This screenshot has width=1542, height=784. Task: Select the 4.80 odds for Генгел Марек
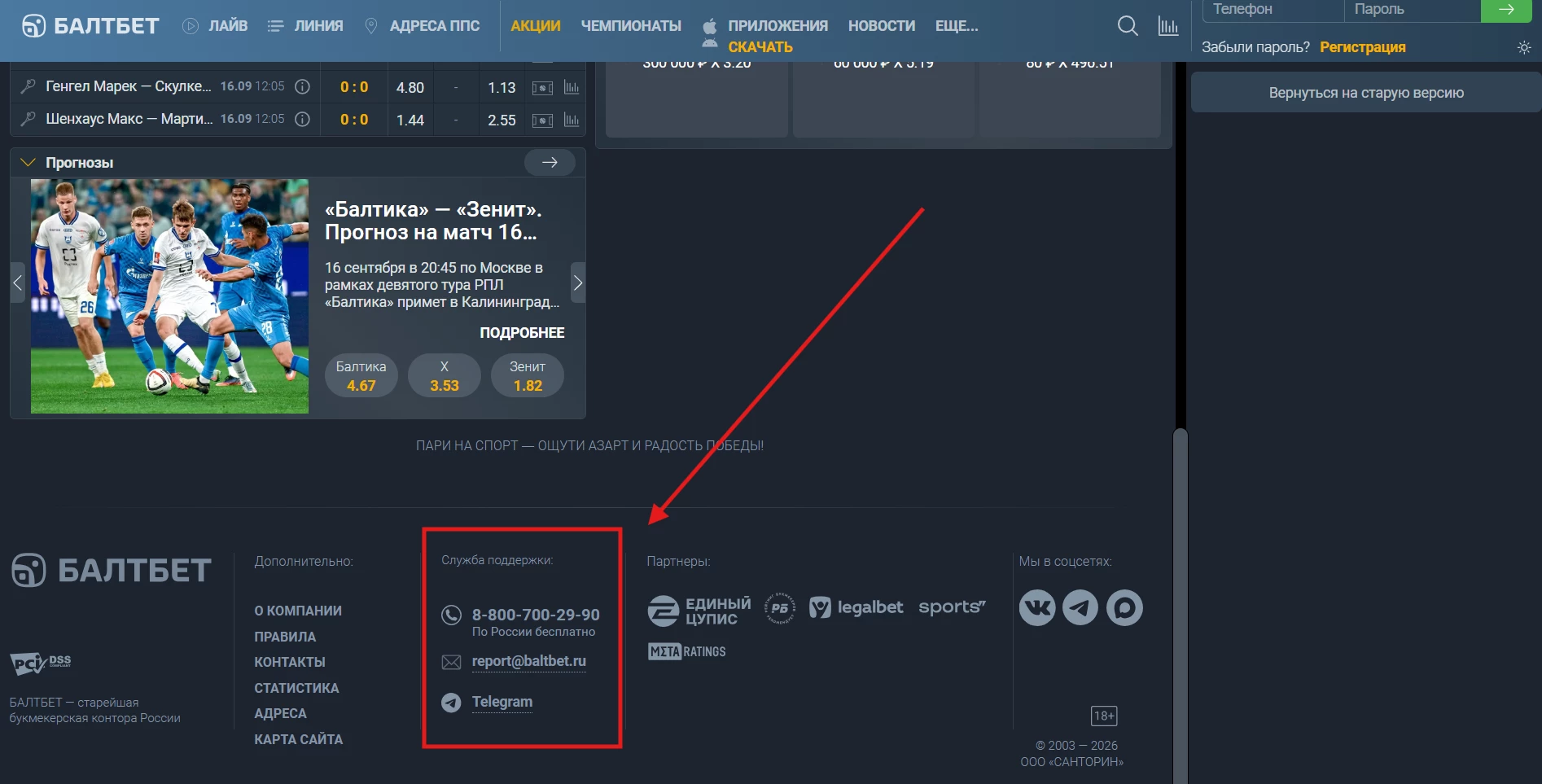[x=410, y=87]
